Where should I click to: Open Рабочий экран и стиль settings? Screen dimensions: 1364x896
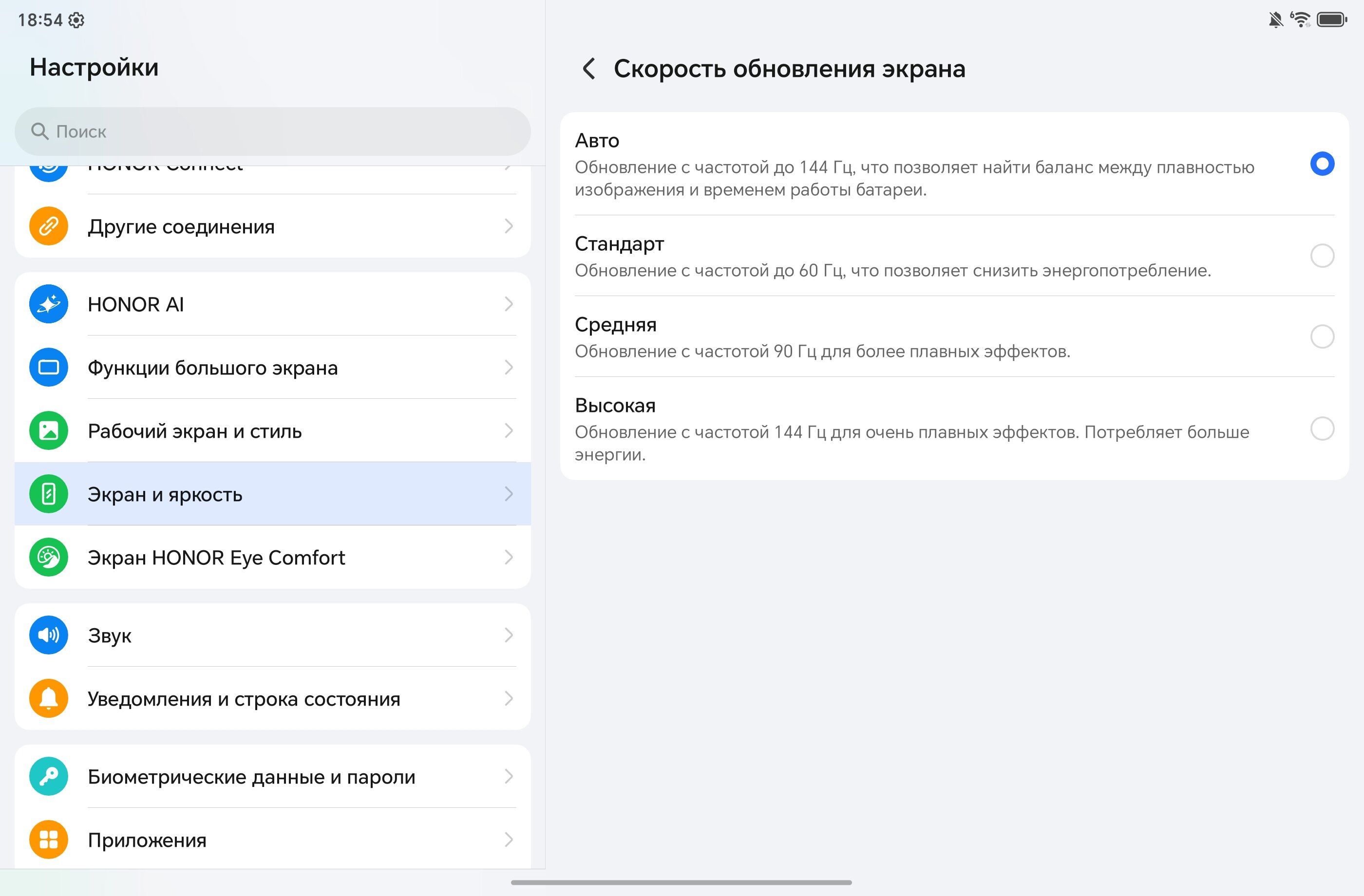(x=273, y=431)
